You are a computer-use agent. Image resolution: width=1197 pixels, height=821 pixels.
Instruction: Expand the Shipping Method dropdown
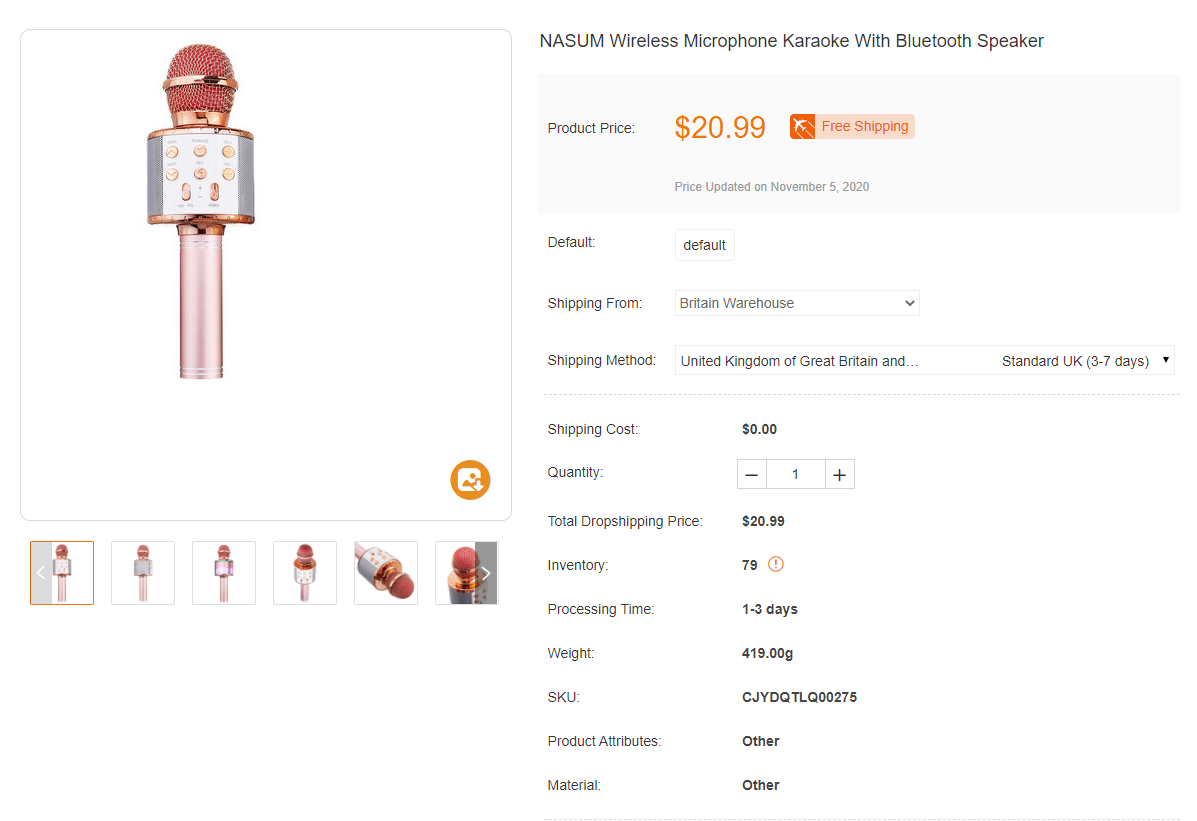924,361
